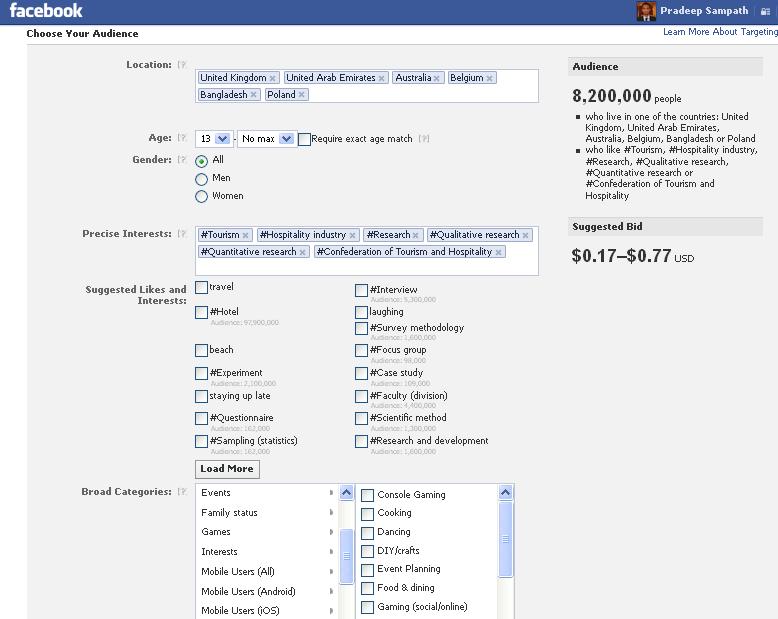Select All gender radio button
This screenshot has height=619, width=778.
(x=201, y=161)
